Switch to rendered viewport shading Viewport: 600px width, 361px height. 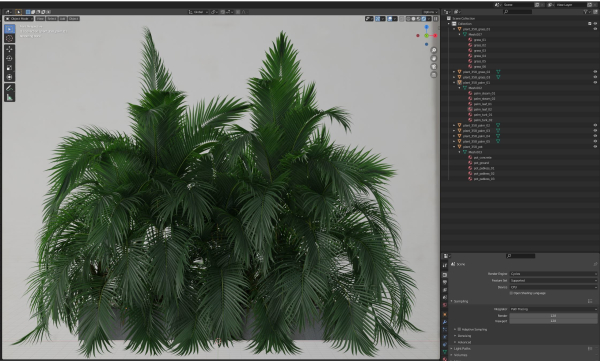[x=423, y=18]
